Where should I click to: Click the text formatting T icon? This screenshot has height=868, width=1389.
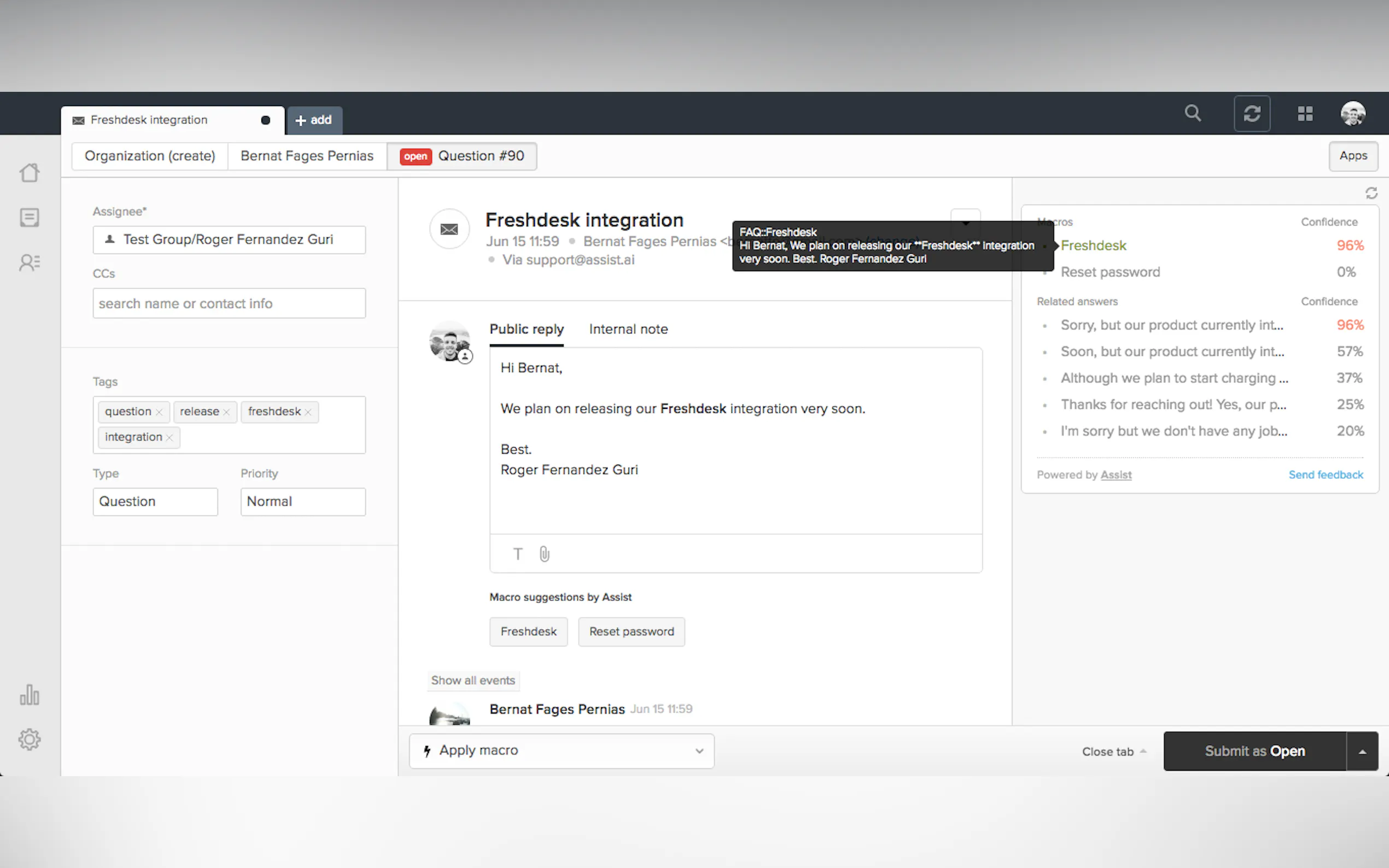517,554
